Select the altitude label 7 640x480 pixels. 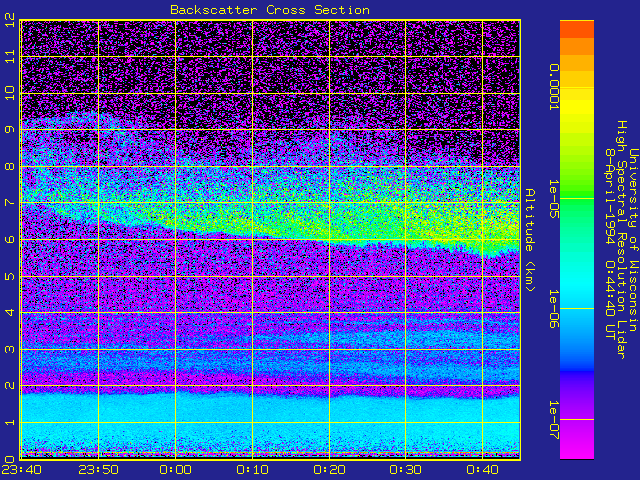point(11,202)
